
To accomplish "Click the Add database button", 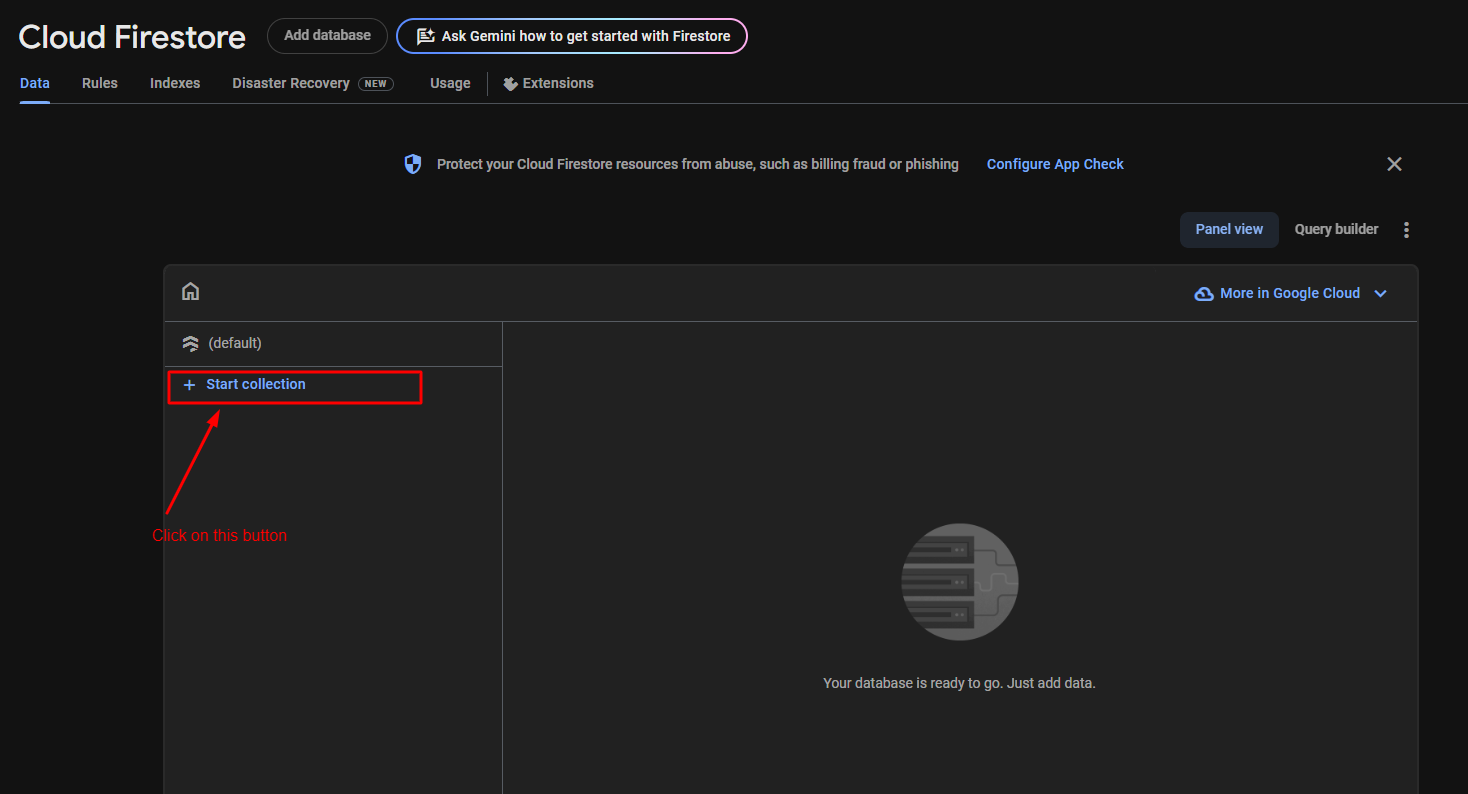I will coord(327,36).
